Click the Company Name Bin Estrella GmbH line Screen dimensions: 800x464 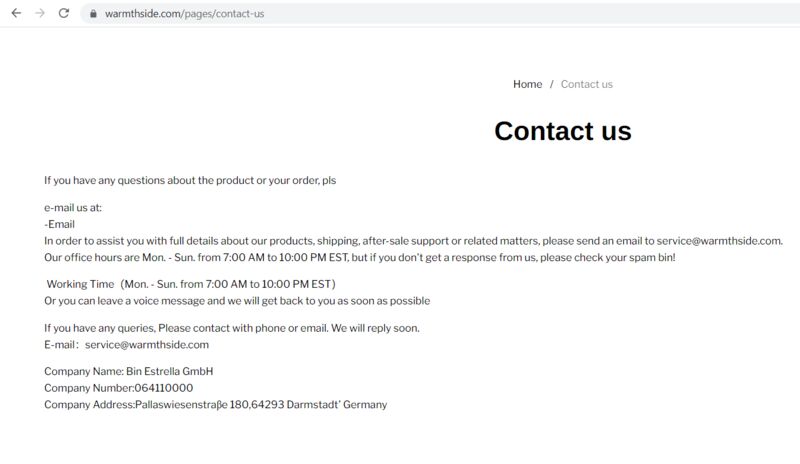click(129, 372)
